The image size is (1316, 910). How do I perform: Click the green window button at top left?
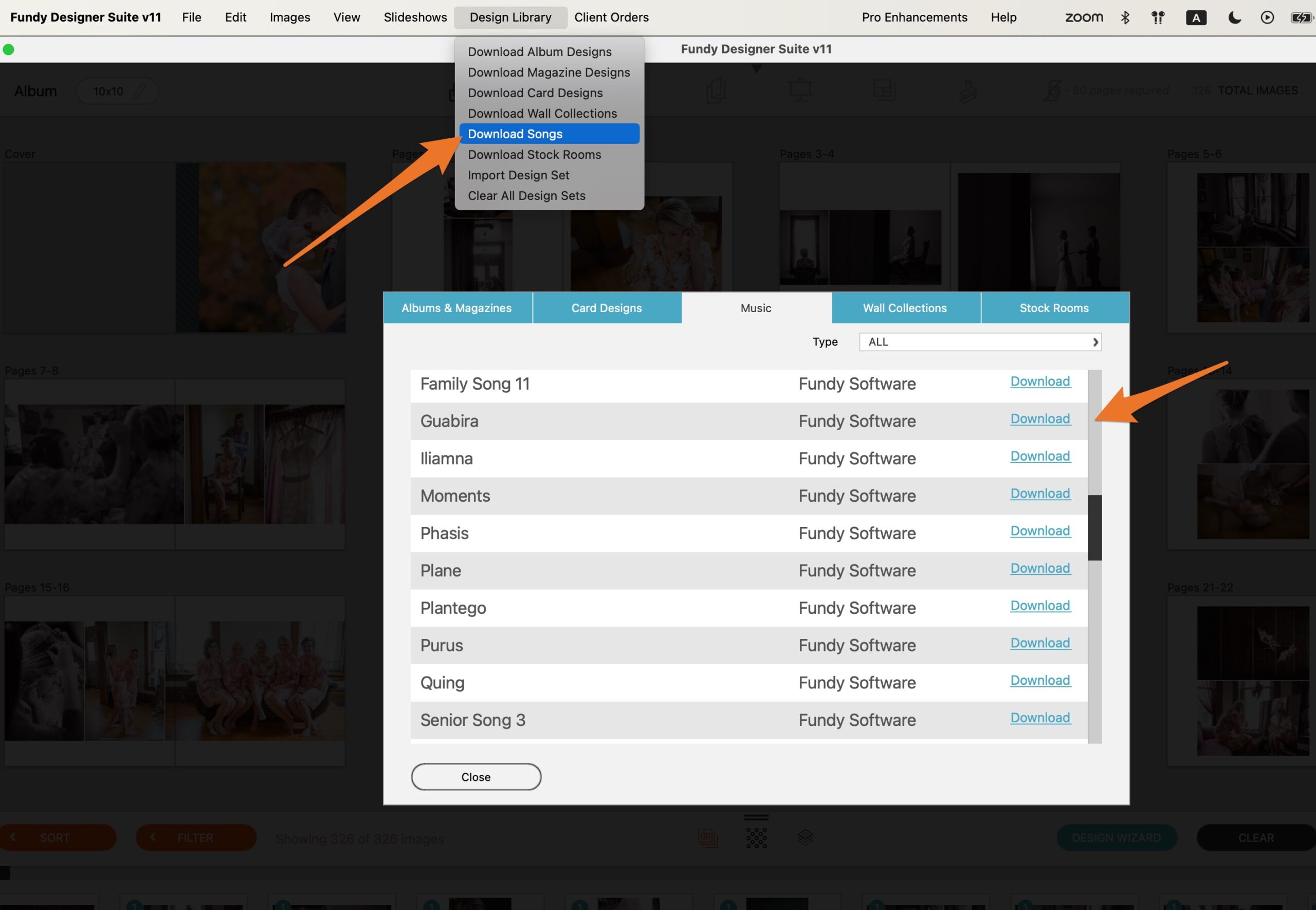[8, 49]
